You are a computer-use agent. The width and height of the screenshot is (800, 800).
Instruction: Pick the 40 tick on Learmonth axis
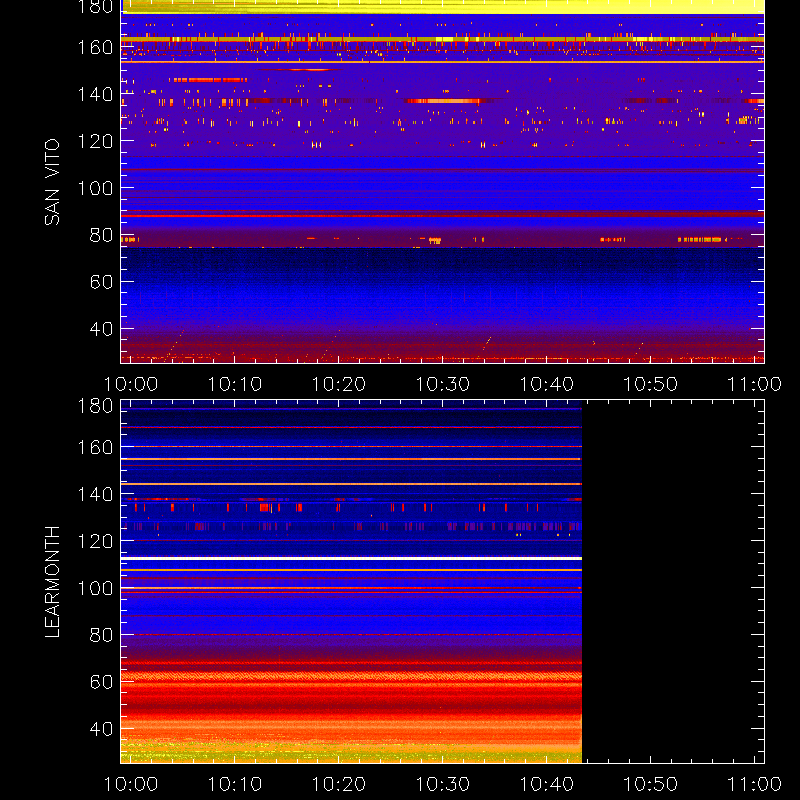[101, 729]
